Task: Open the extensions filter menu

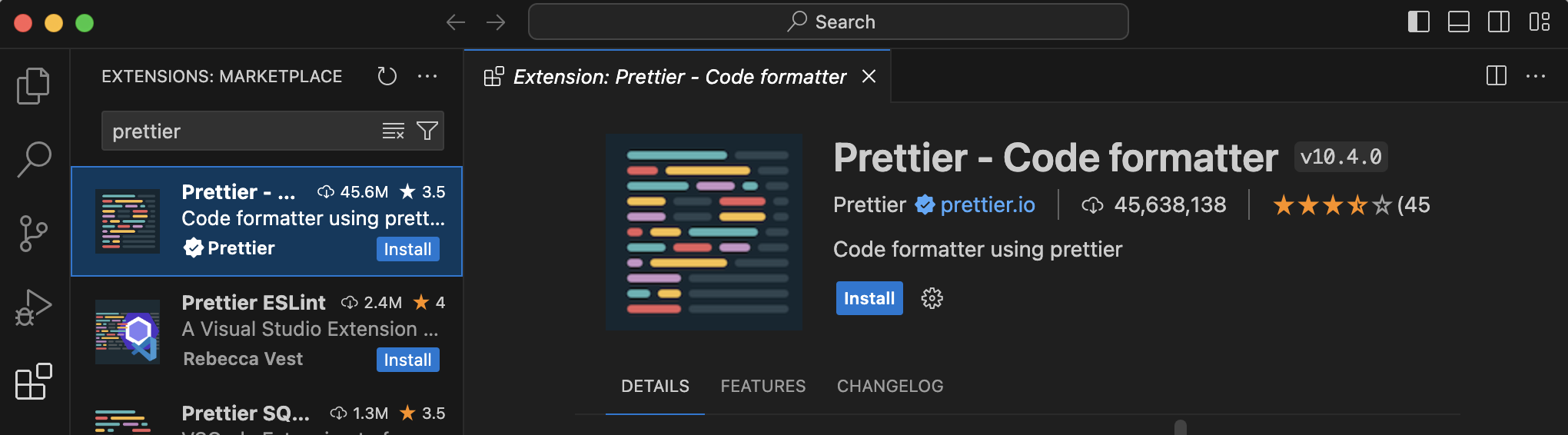Action: click(x=427, y=131)
